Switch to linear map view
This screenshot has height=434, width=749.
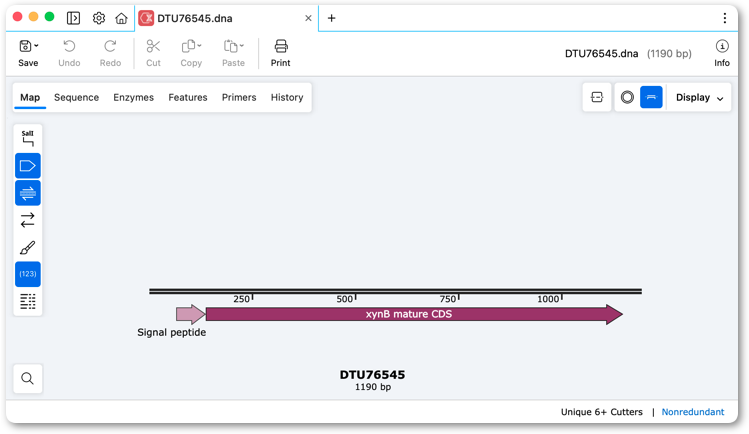pyautogui.click(x=651, y=97)
